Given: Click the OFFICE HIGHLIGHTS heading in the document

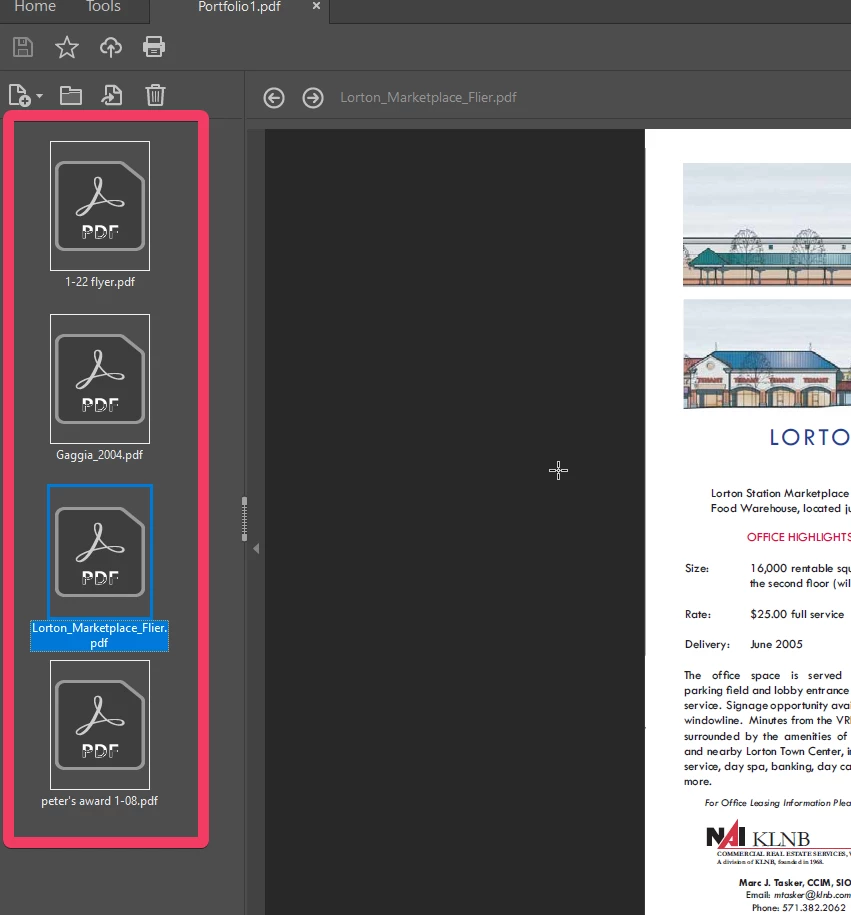Looking at the screenshot, I should (798, 537).
